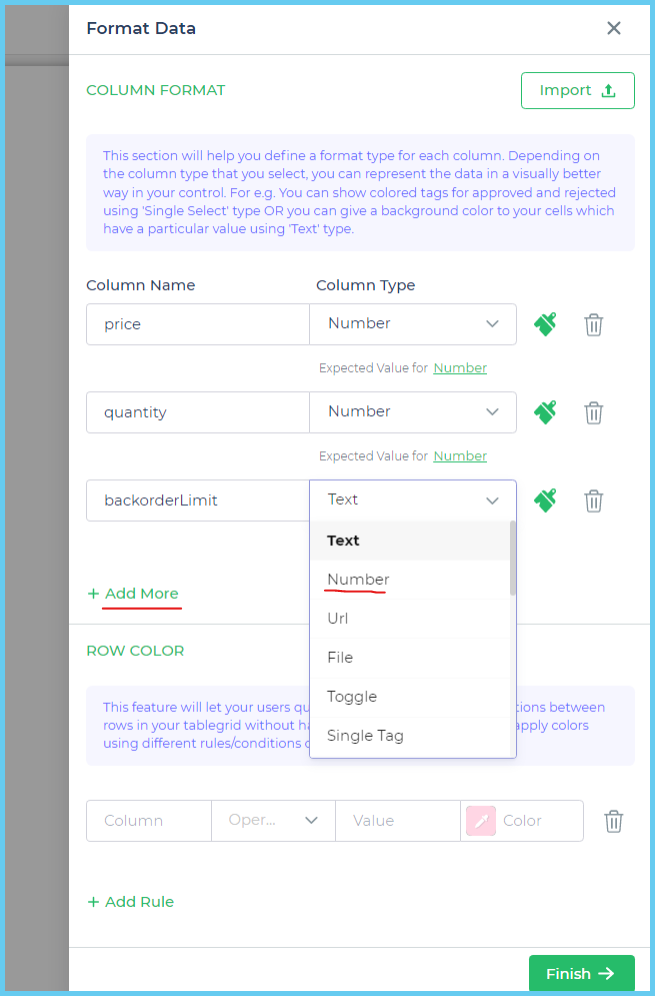The height and width of the screenshot is (996, 655).
Task: Delete the price column using its trash icon
Action: click(x=593, y=324)
